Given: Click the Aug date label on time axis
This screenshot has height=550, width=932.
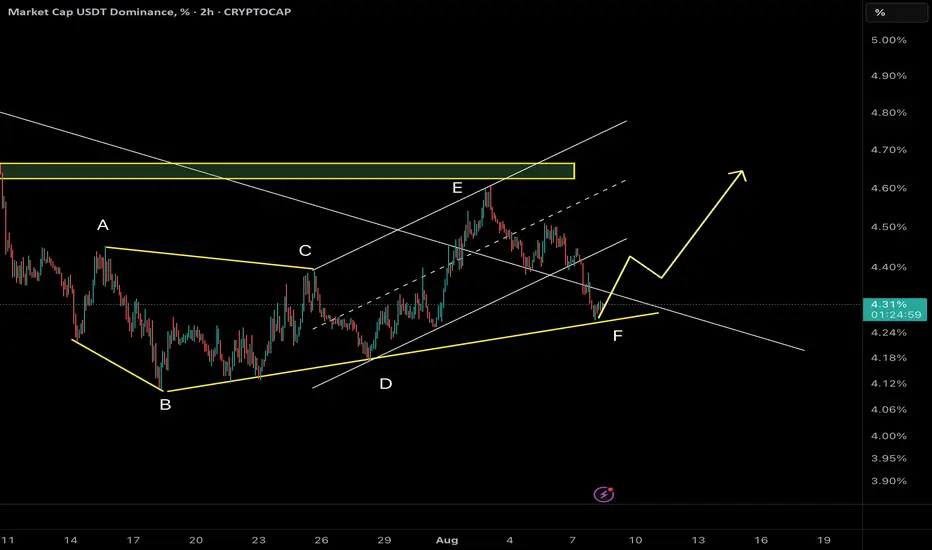Looking at the screenshot, I should click(x=447, y=540).
